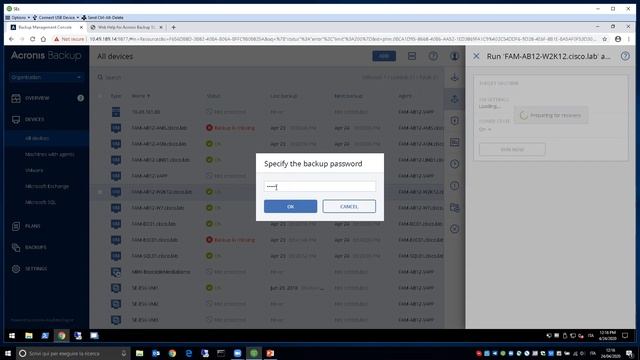Open Outlook from the host taskbar
The image size is (640, 360).
click(156, 353)
